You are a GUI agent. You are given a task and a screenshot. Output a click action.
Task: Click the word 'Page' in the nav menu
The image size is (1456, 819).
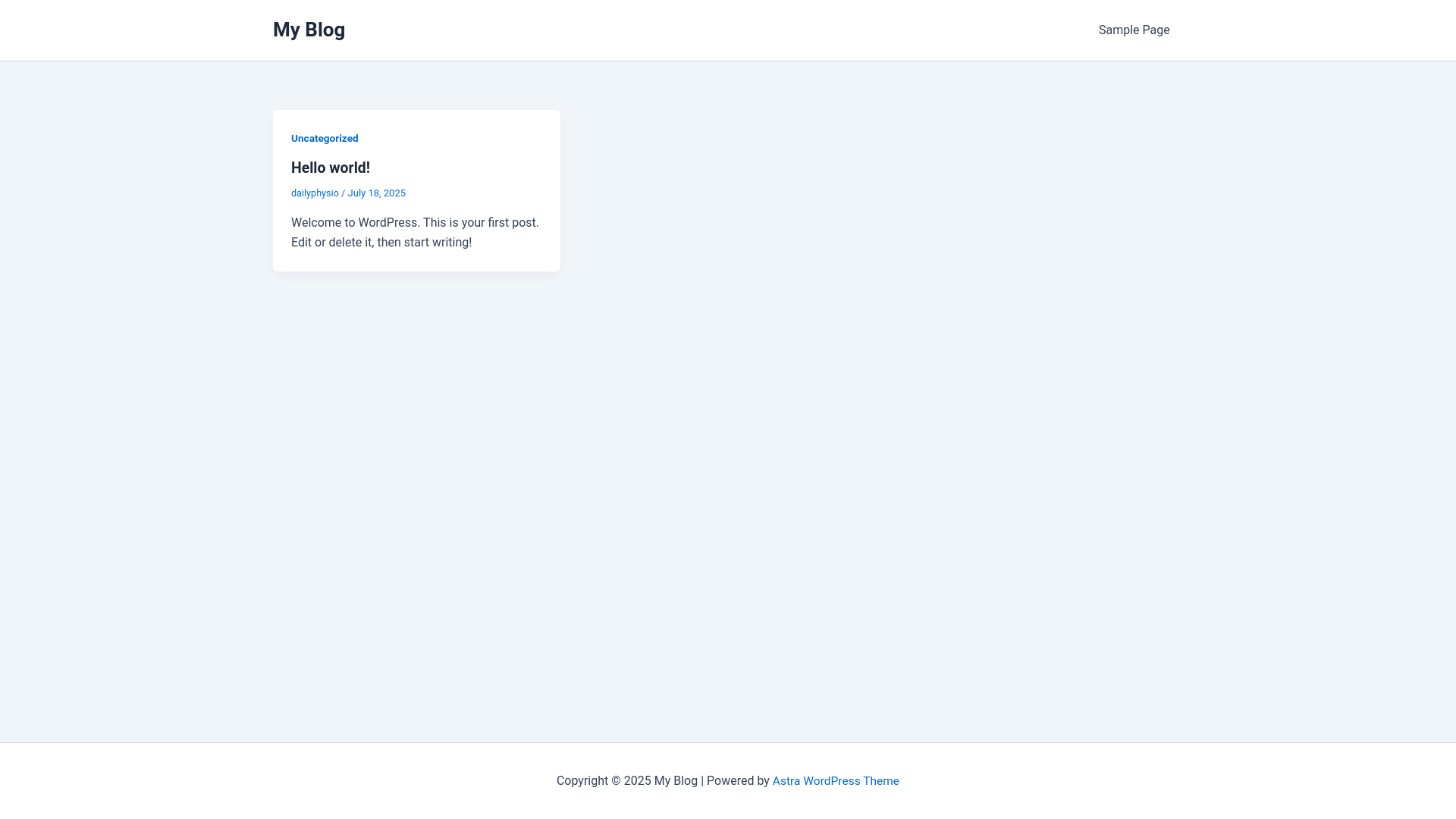pos(1156,30)
